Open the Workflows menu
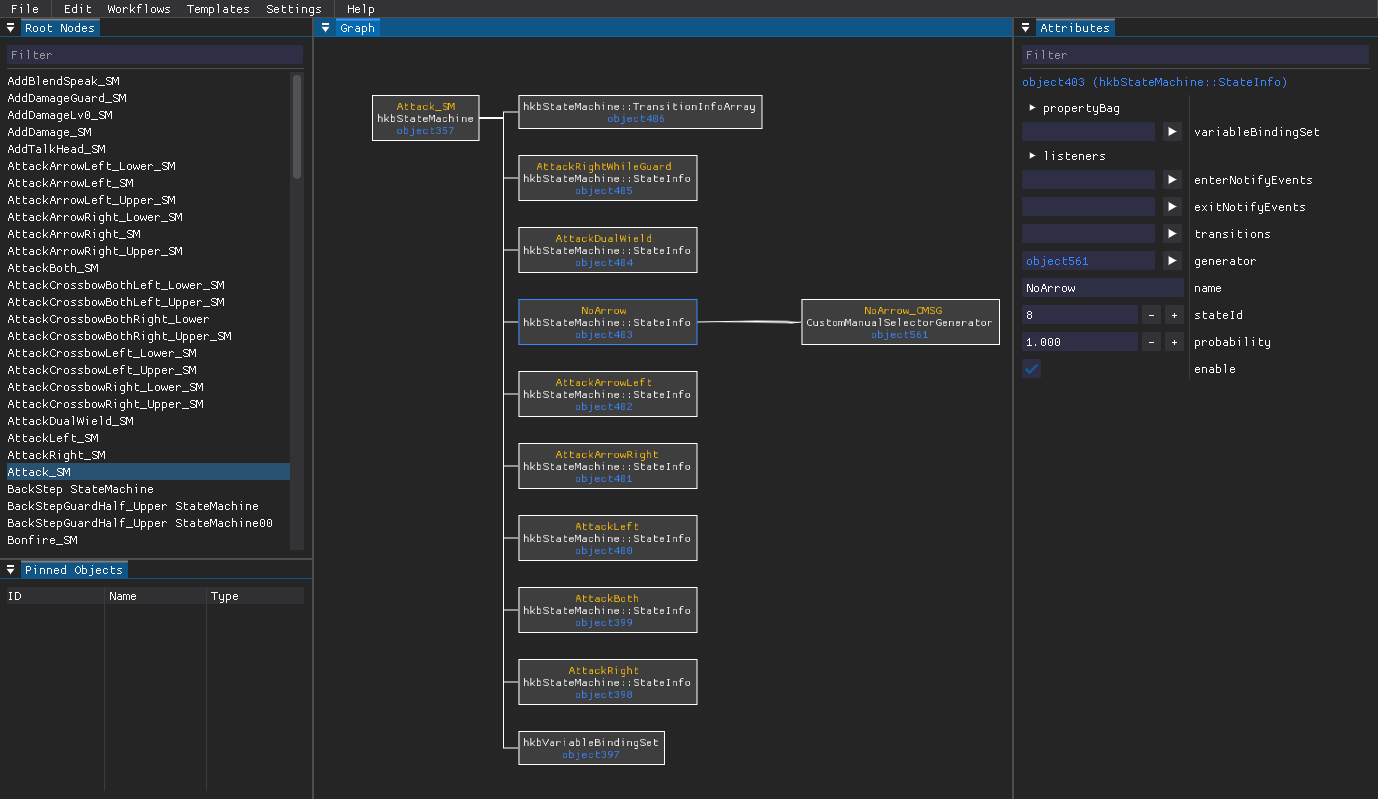Viewport: 1378px width, 799px height. coord(138,9)
